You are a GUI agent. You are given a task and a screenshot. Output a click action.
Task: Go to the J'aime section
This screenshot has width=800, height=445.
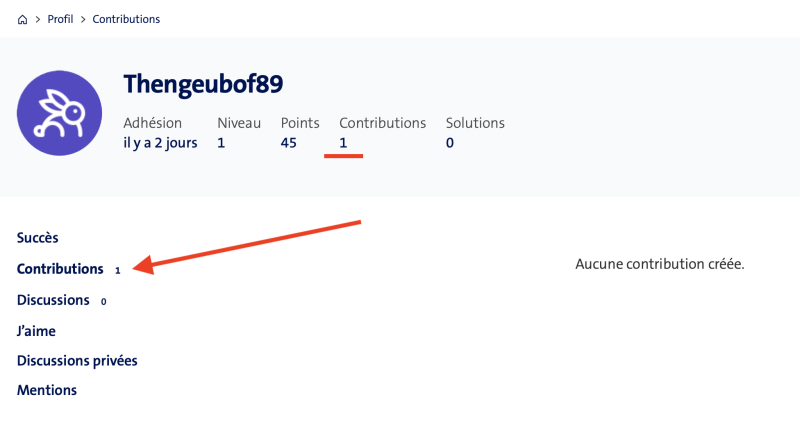coord(36,330)
